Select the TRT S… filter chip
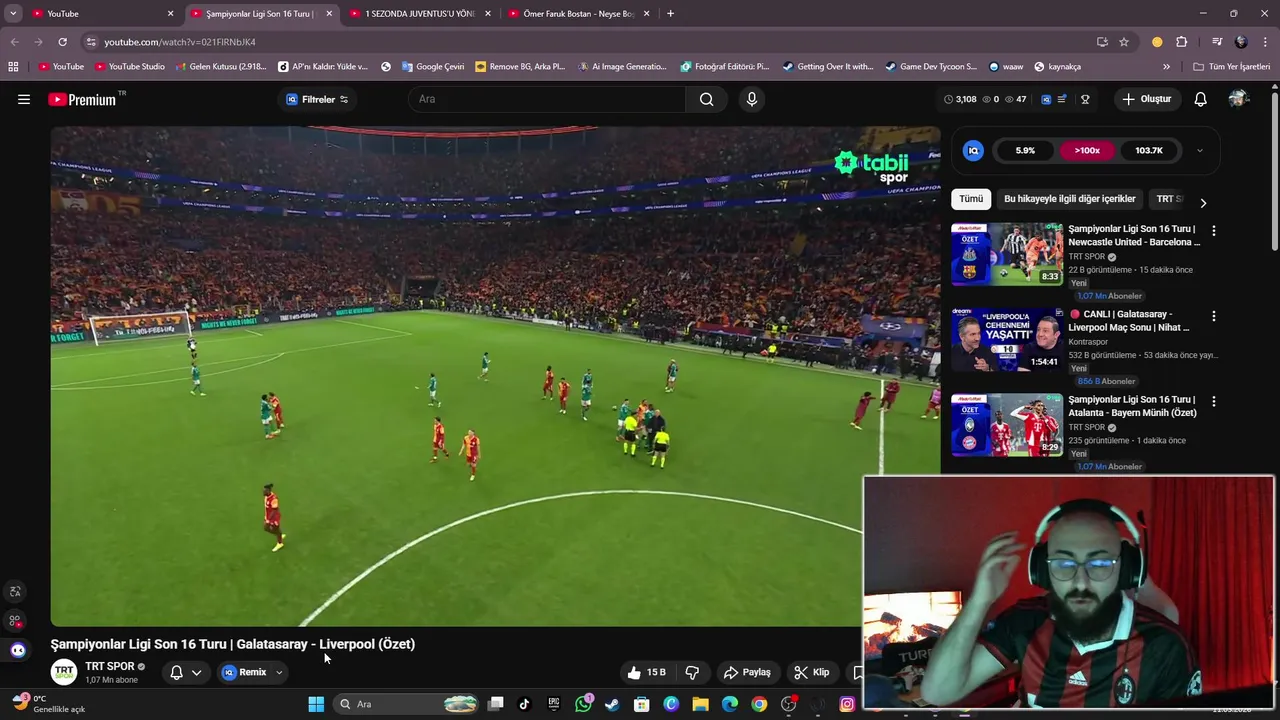1280x720 pixels. coord(1168,199)
